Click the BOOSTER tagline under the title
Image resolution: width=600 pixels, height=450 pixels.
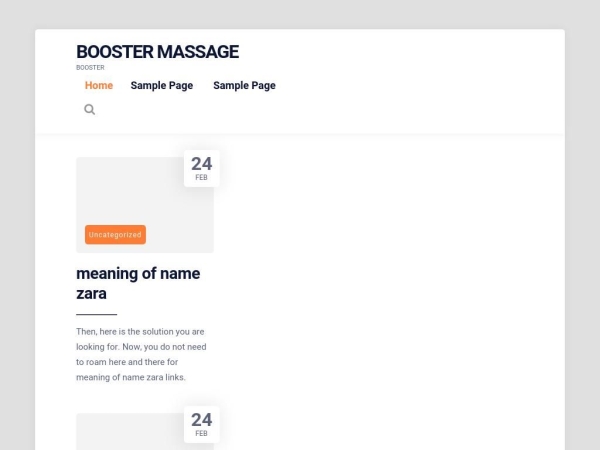point(90,68)
